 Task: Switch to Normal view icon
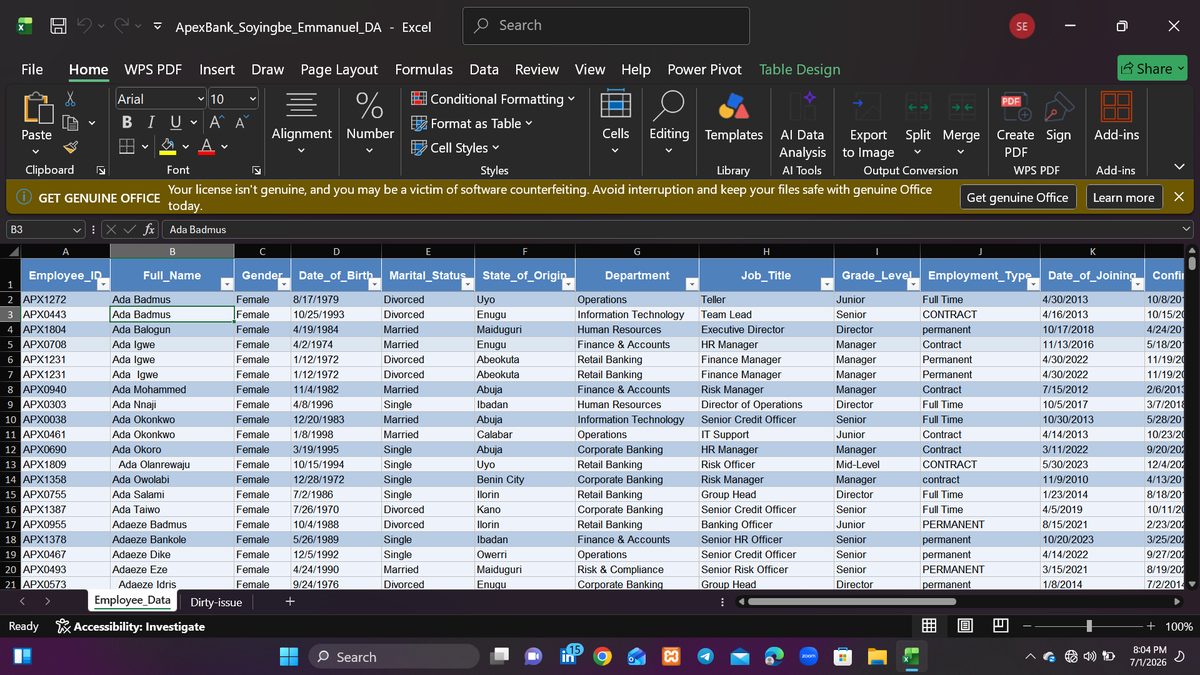pos(929,626)
